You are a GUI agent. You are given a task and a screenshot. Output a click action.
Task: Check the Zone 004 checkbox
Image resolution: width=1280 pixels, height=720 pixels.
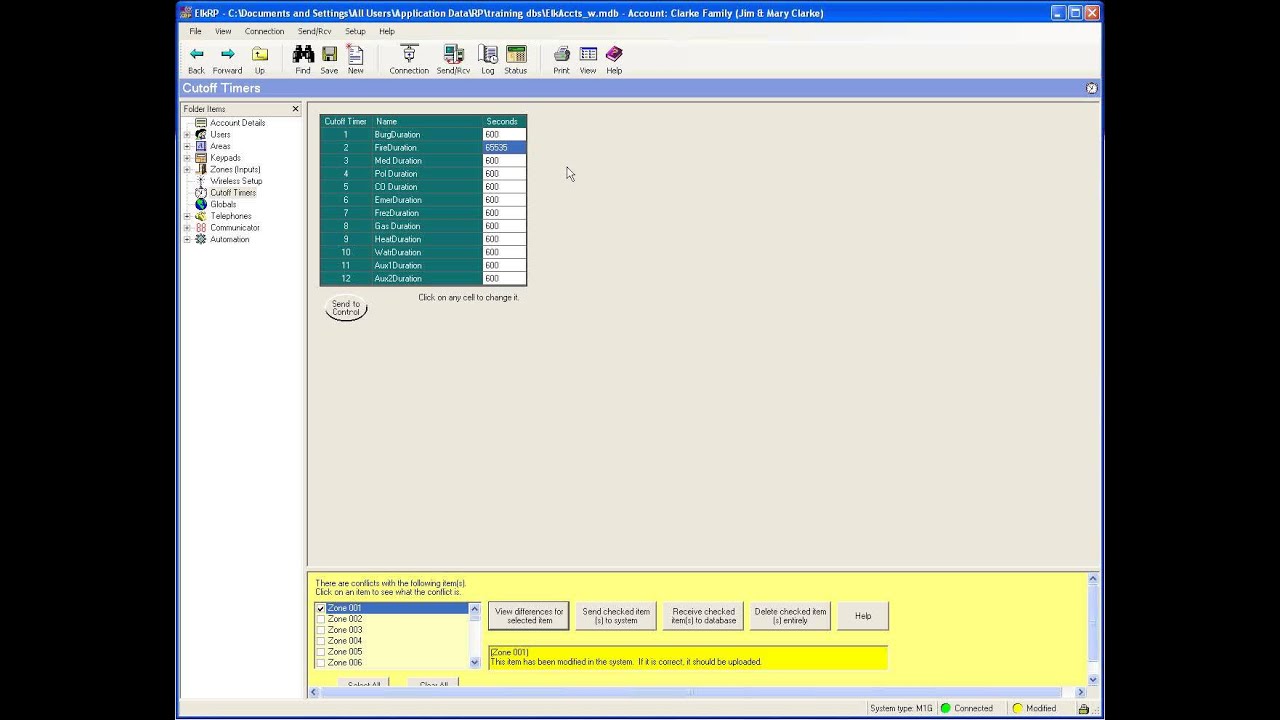321,641
